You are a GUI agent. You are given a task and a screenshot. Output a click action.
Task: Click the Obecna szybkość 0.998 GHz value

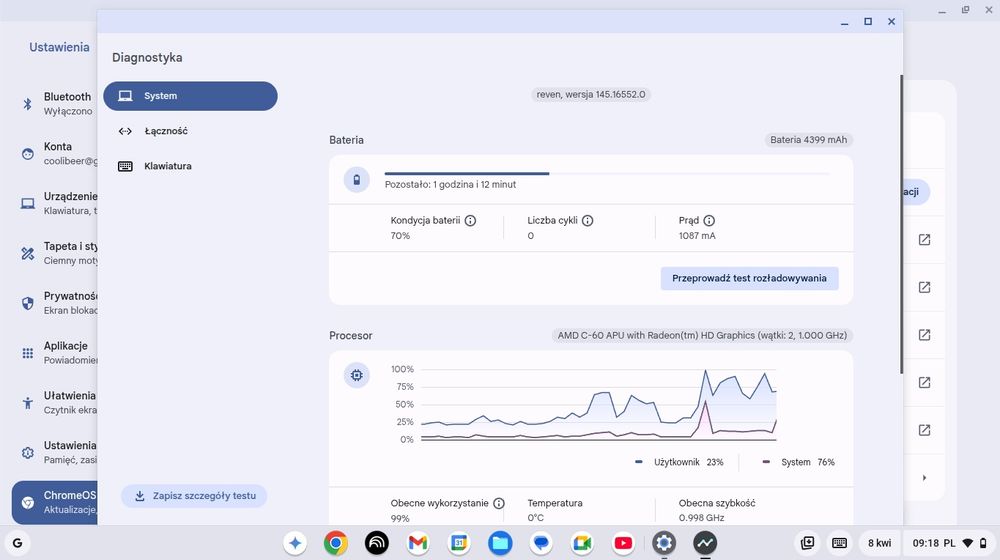tap(701, 518)
